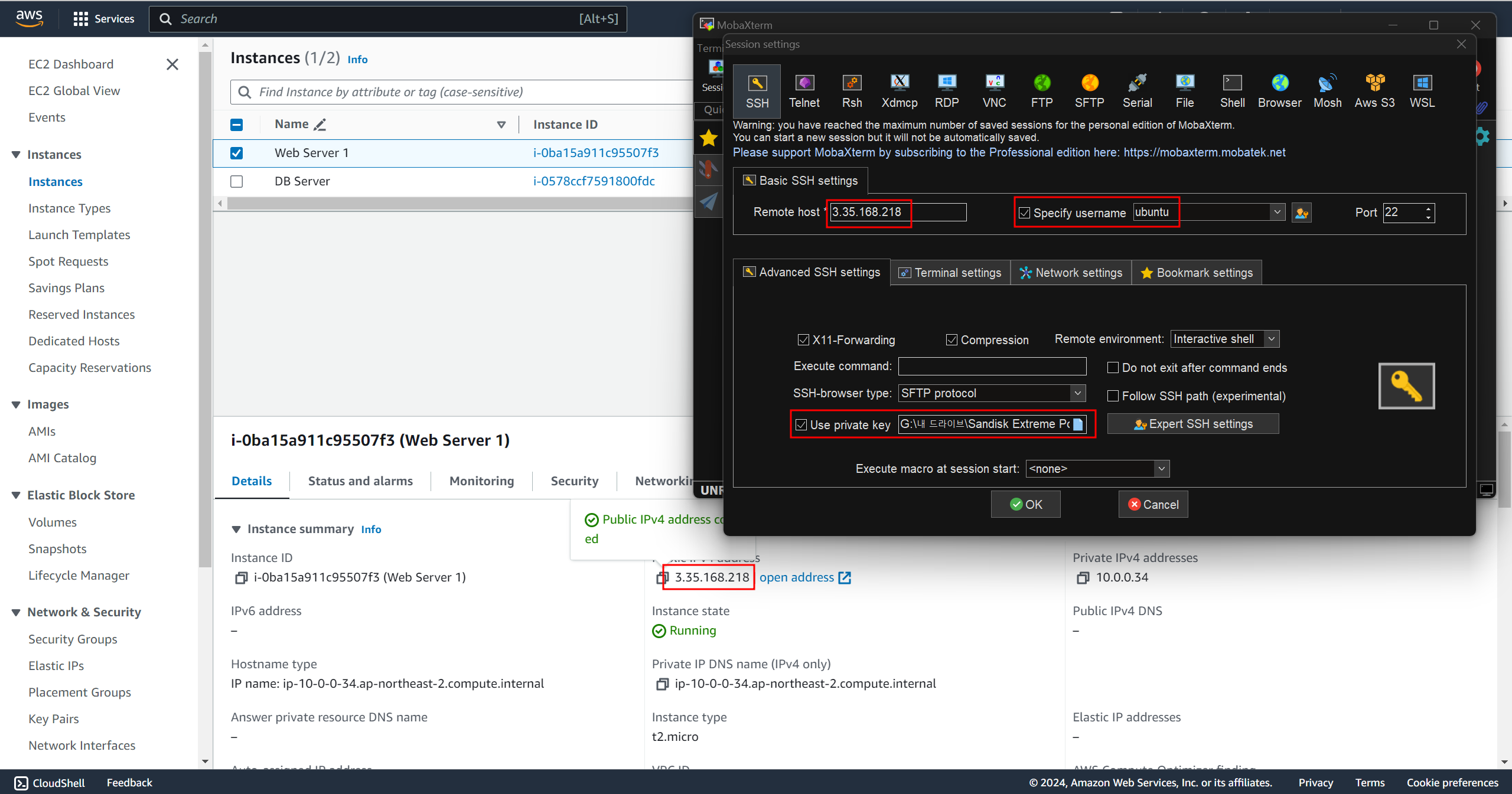Enable Follow SSH path (experimental)
Image resolution: width=1512 pixels, height=794 pixels.
[1113, 396]
